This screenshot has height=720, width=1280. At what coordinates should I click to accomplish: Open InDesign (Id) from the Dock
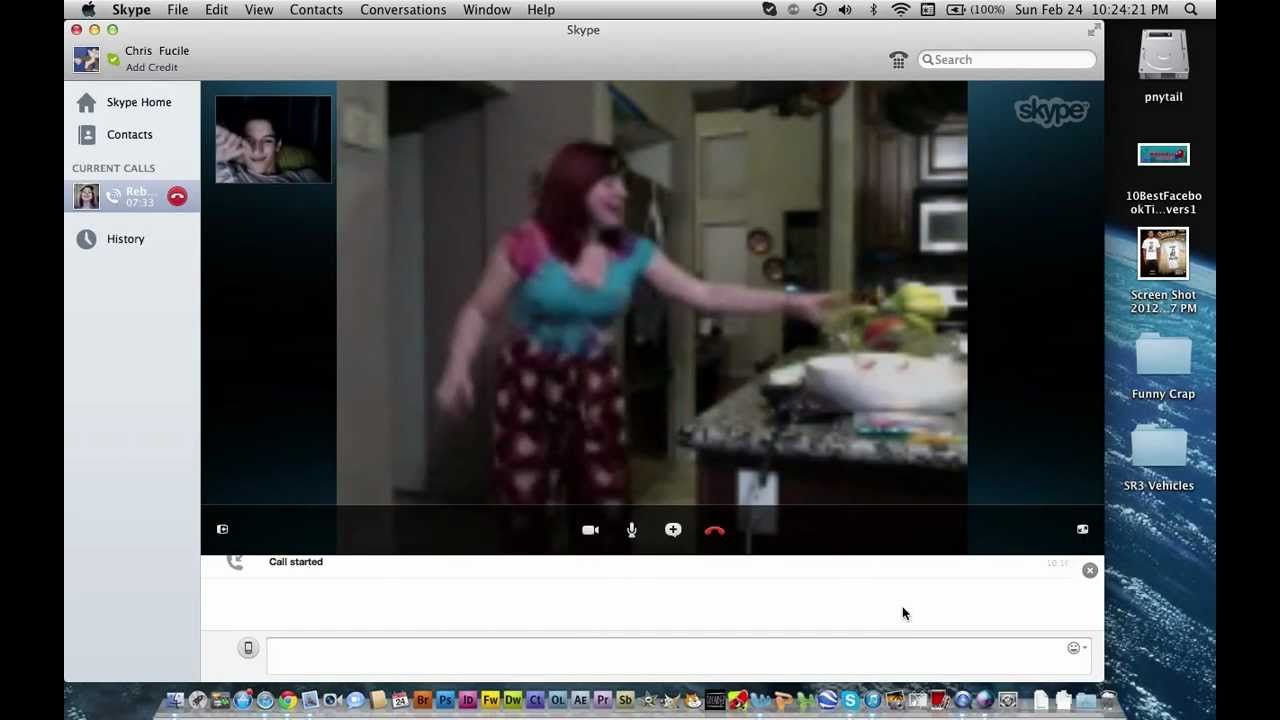click(467, 700)
